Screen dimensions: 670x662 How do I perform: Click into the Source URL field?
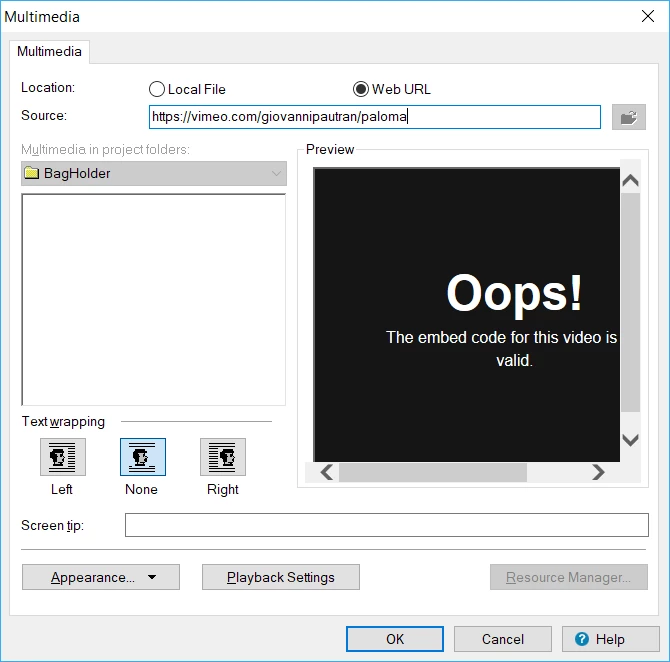pyautogui.click(x=375, y=117)
